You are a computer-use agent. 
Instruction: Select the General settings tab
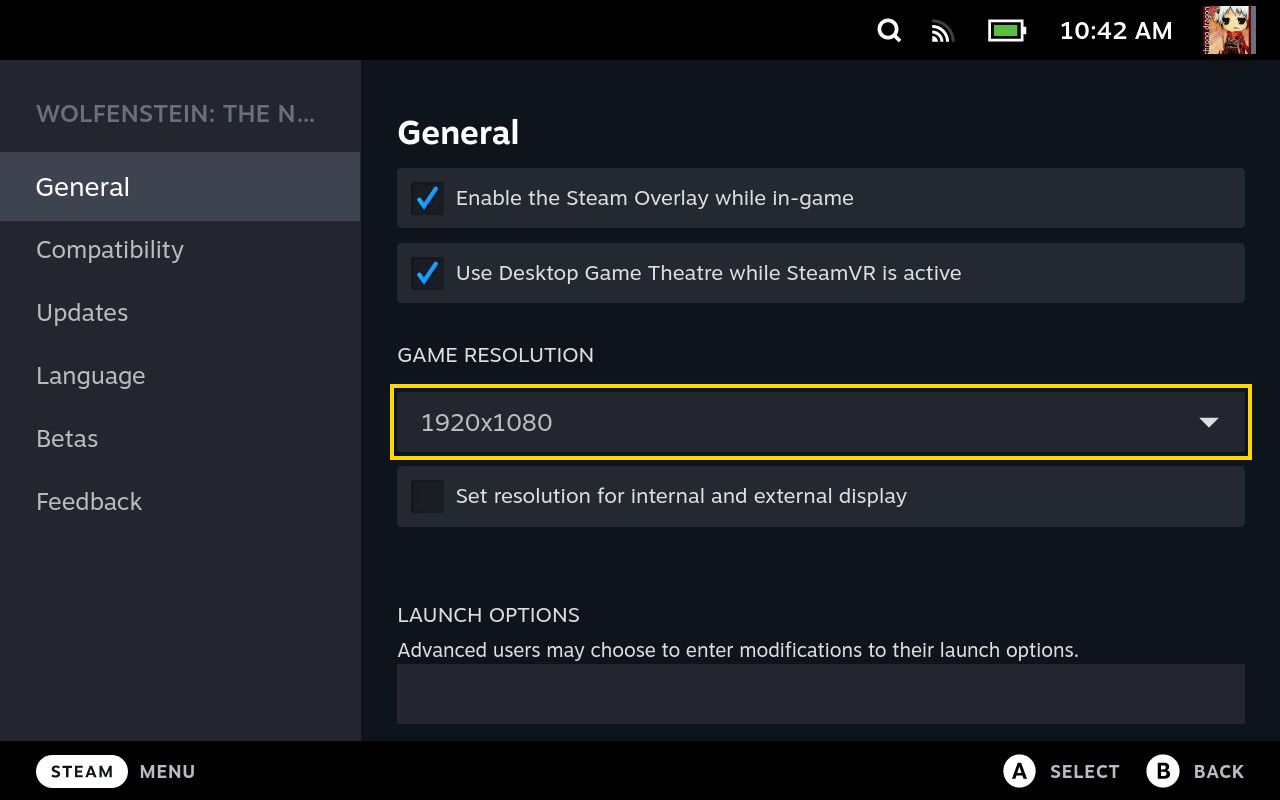point(83,187)
